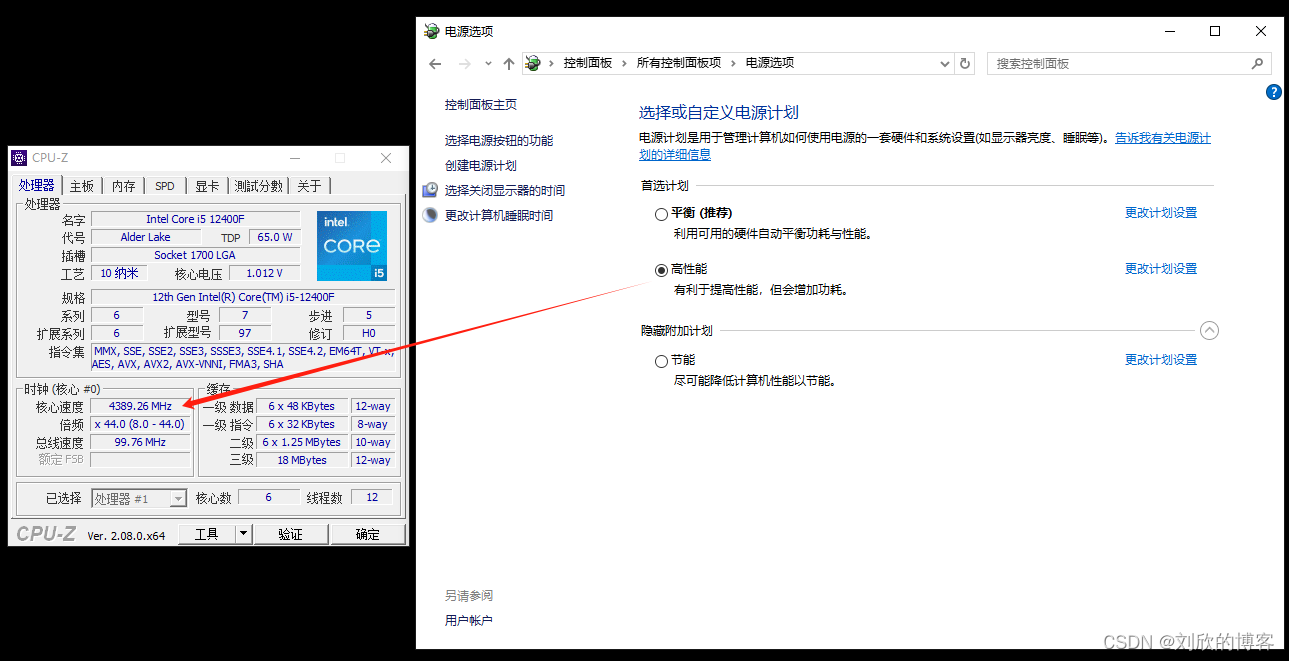This screenshot has width=1289, height=661.
Task: Click the 总线速度 value 99.76 MHz
Action: click(140, 442)
